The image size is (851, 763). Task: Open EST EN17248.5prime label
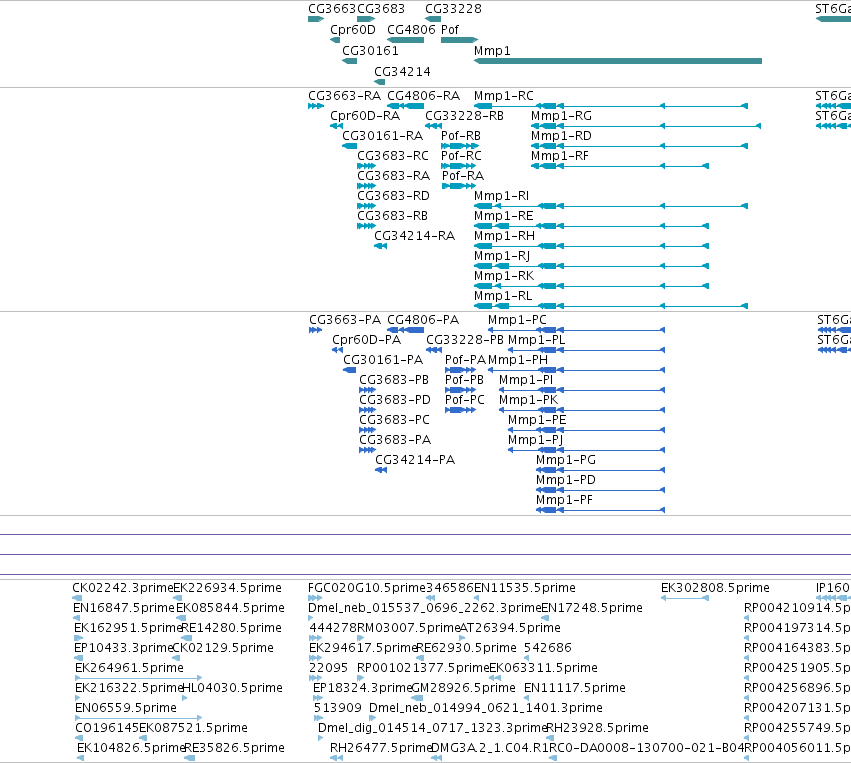(x=592, y=608)
